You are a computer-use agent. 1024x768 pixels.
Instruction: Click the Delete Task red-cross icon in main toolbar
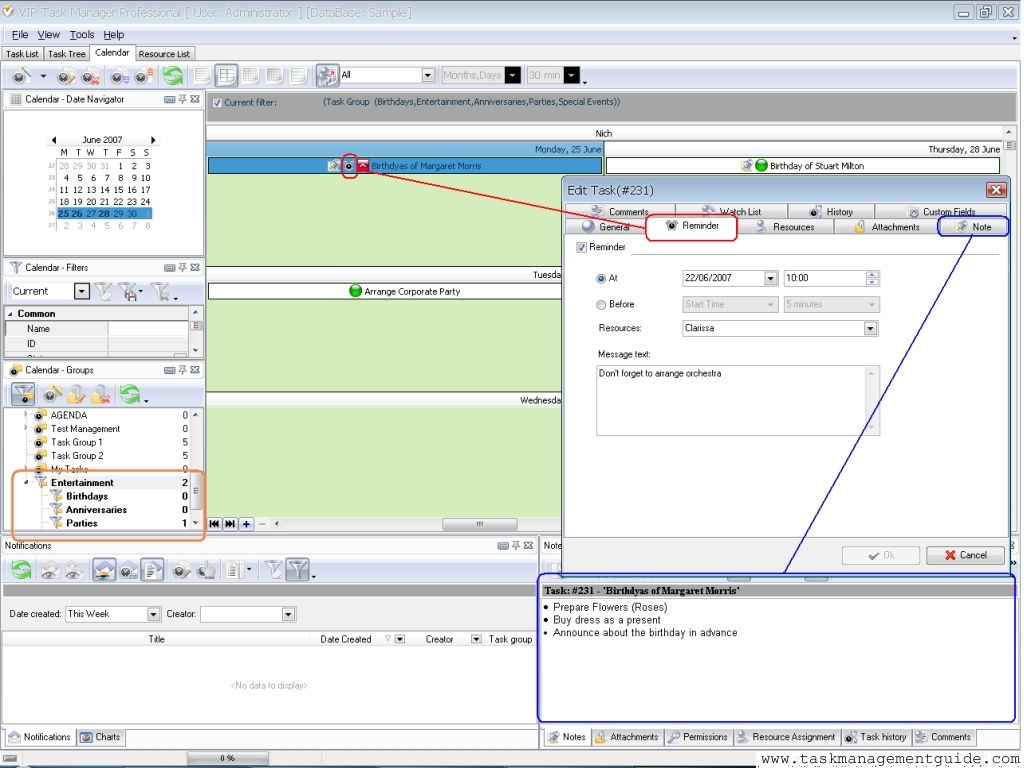[x=90, y=76]
